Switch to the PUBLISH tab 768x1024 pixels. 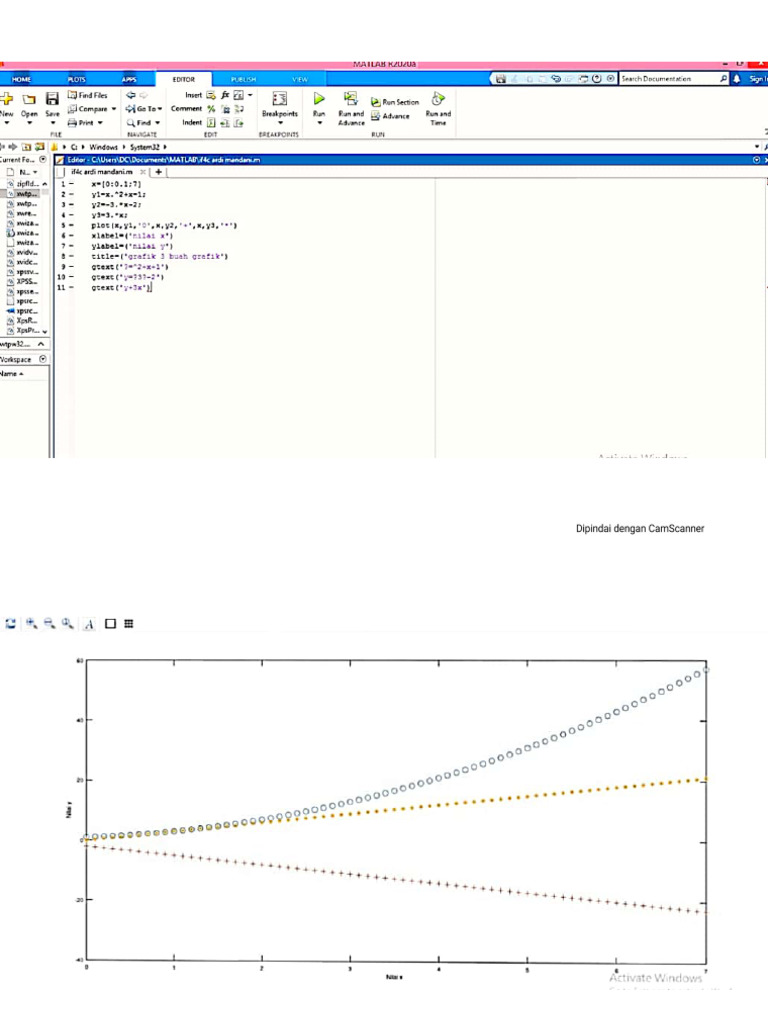(x=243, y=79)
